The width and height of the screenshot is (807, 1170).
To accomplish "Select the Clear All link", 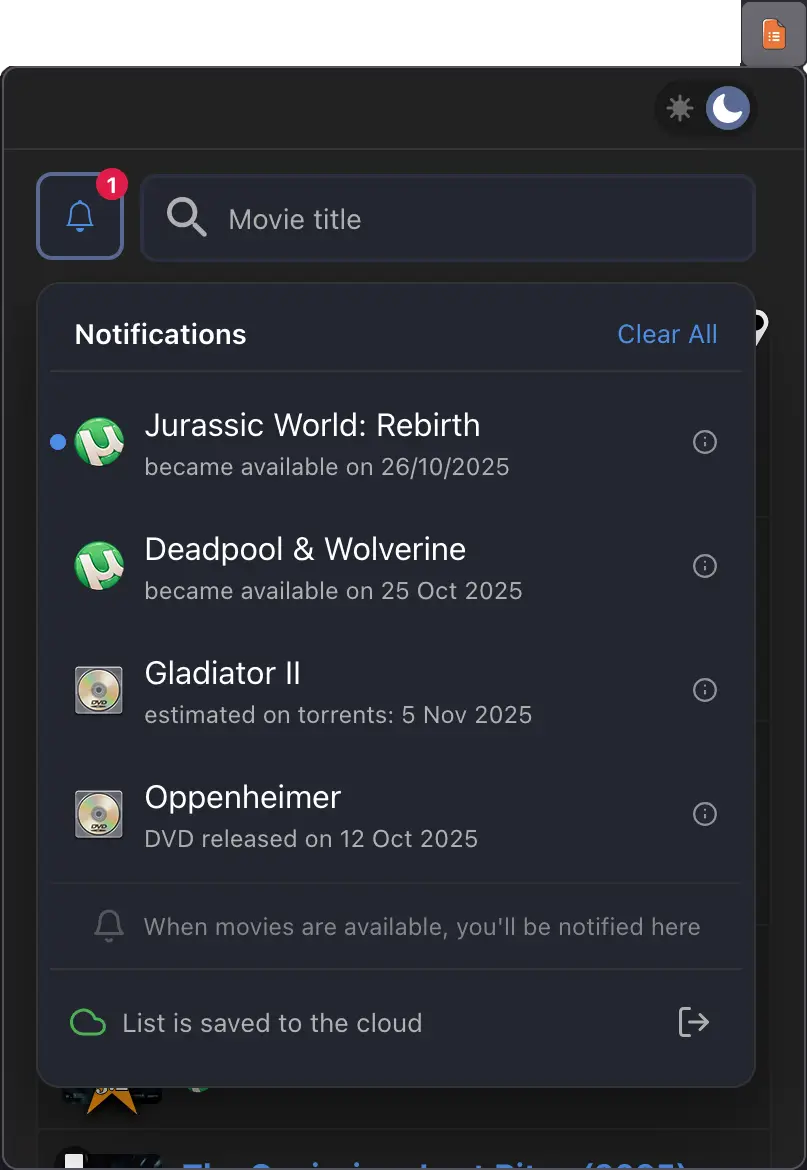I will [667, 333].
